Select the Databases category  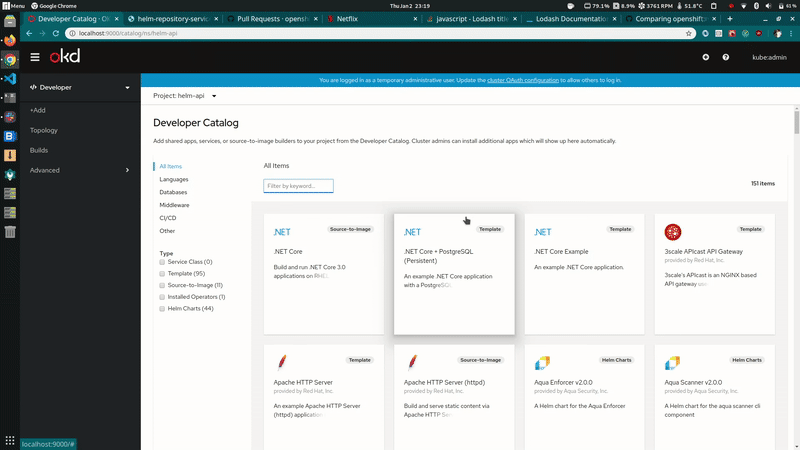173,192
